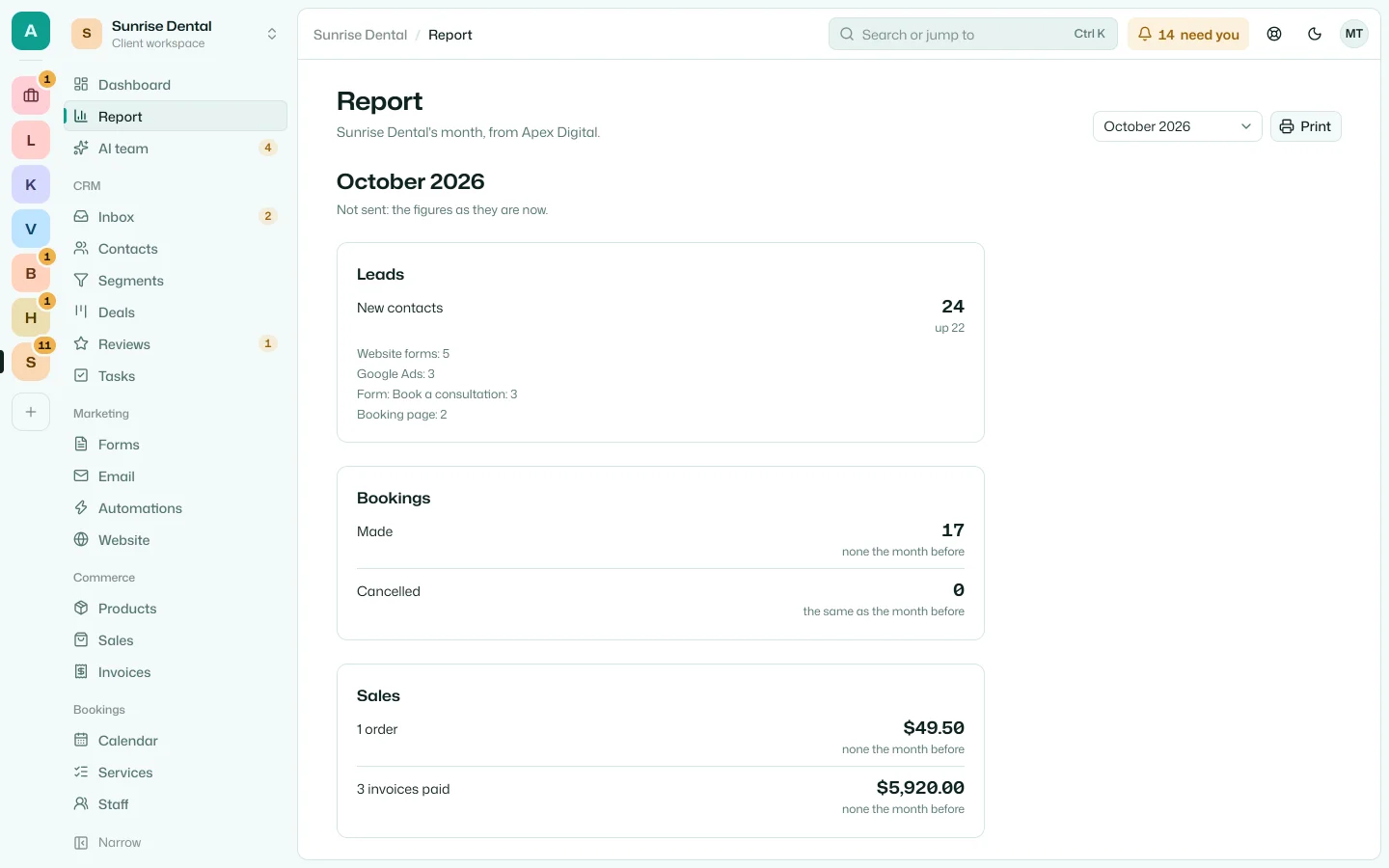Print the report
Image resolution: width=1389 pixels, height=868 pixels.
point(1305,126)
